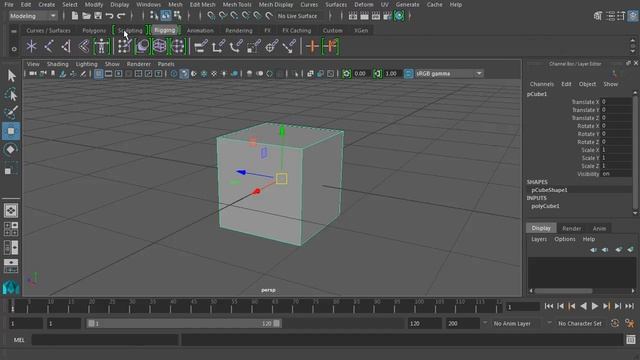This screenshot has width=640, height=360.
Task: Choose the Lasso select tool
Action: 11,95
